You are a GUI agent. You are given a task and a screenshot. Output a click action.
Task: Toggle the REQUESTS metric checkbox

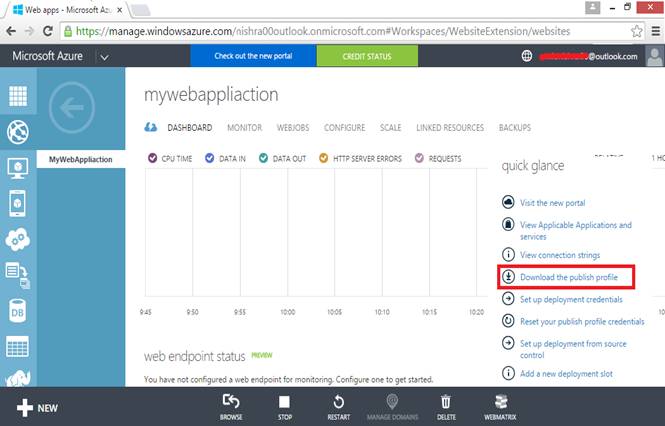coord(419,158)
